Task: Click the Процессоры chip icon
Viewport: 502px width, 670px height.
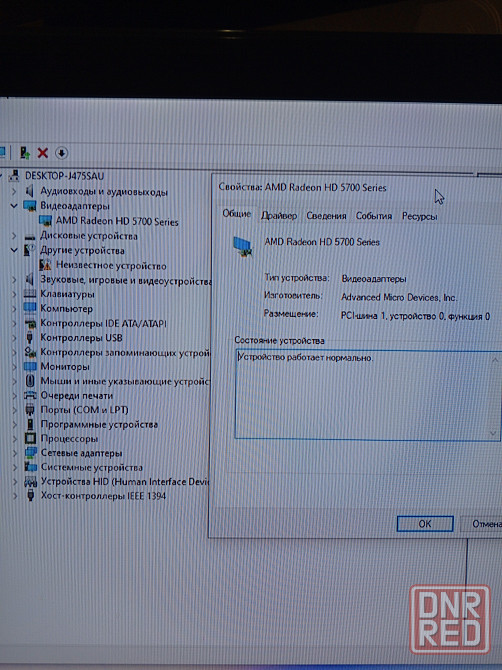Action: coord(30,439)
